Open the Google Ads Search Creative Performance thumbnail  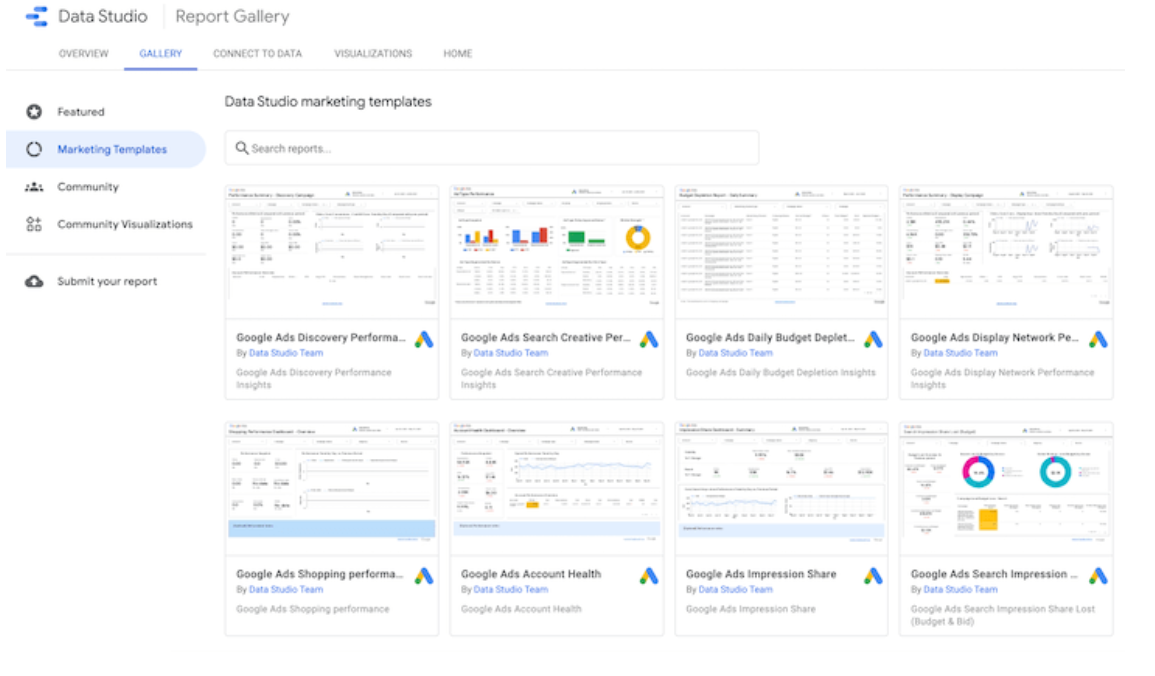(557, 247)
